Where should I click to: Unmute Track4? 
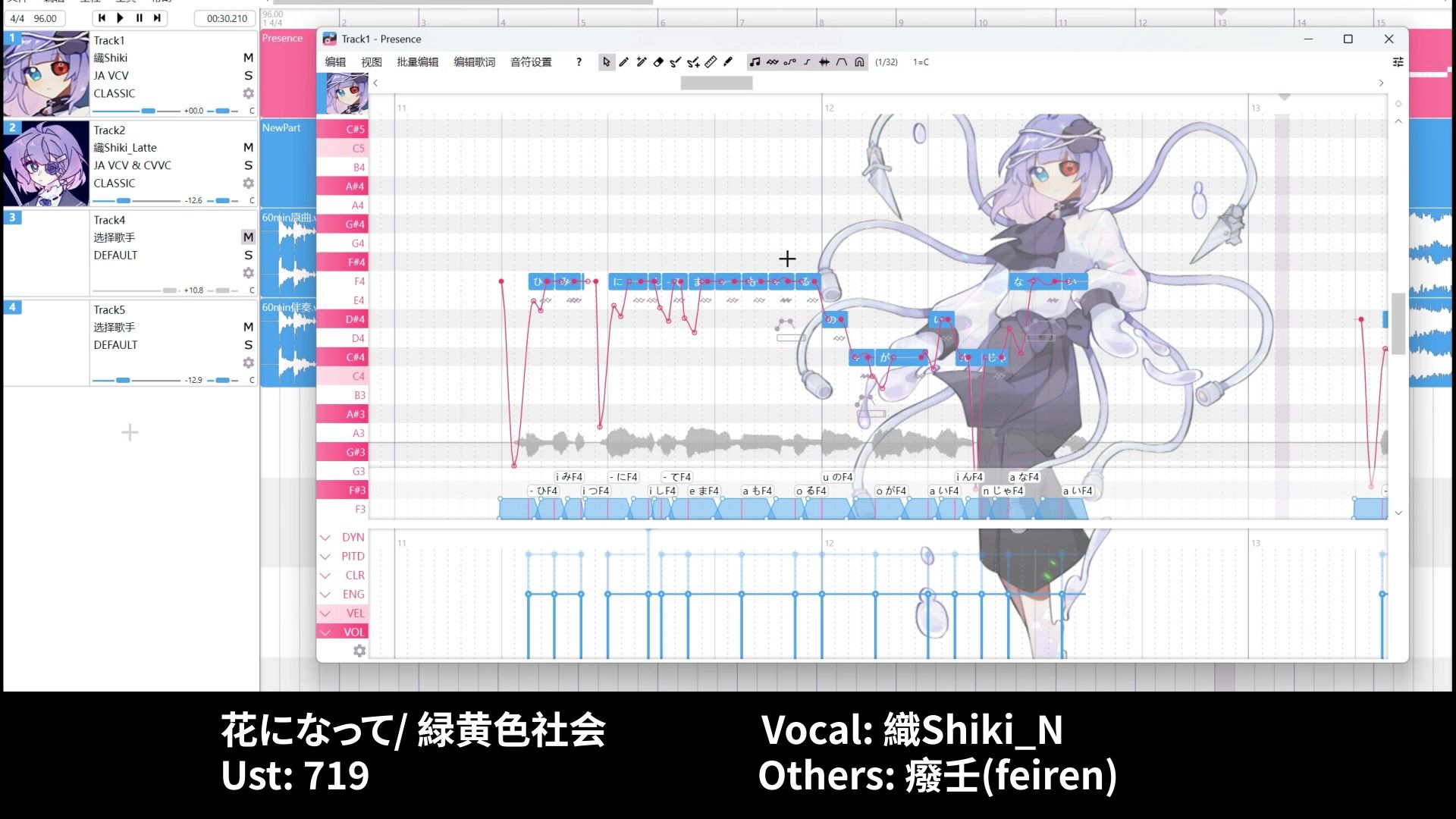coord(248,237)
